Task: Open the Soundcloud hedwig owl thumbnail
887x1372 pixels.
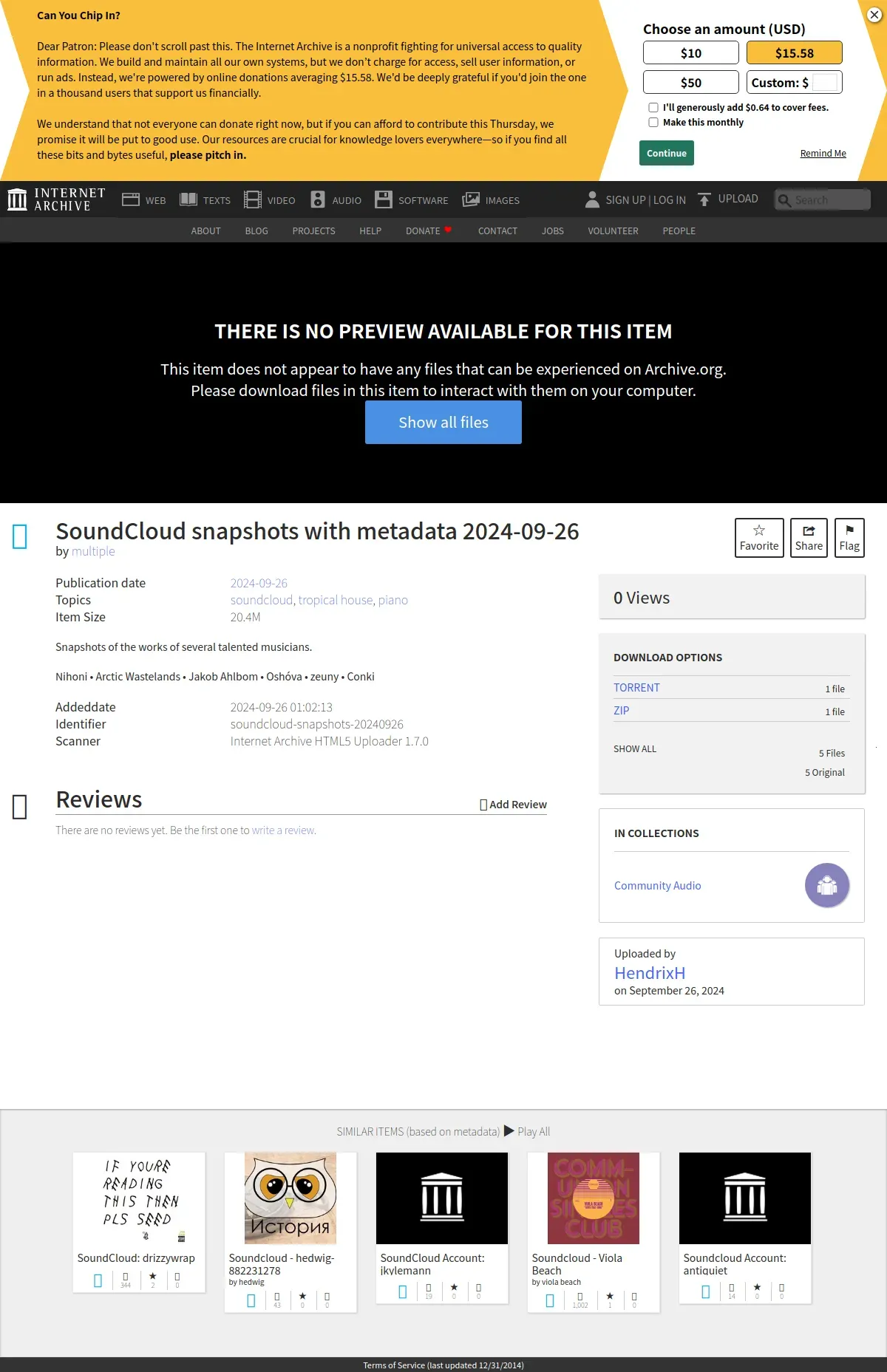Action: coord(290,1198)
